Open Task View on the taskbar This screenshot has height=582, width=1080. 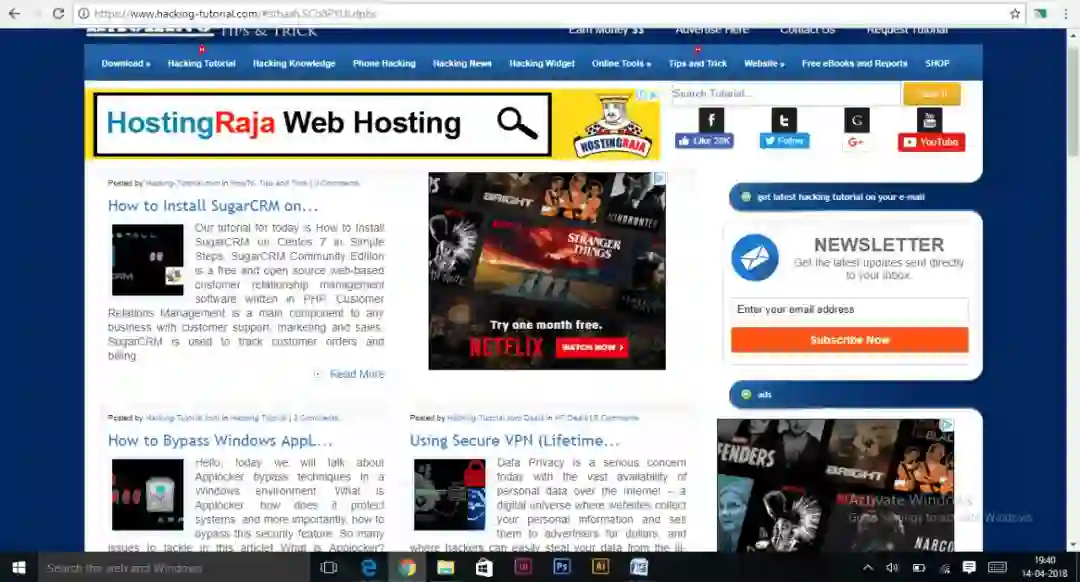(329, 568)
